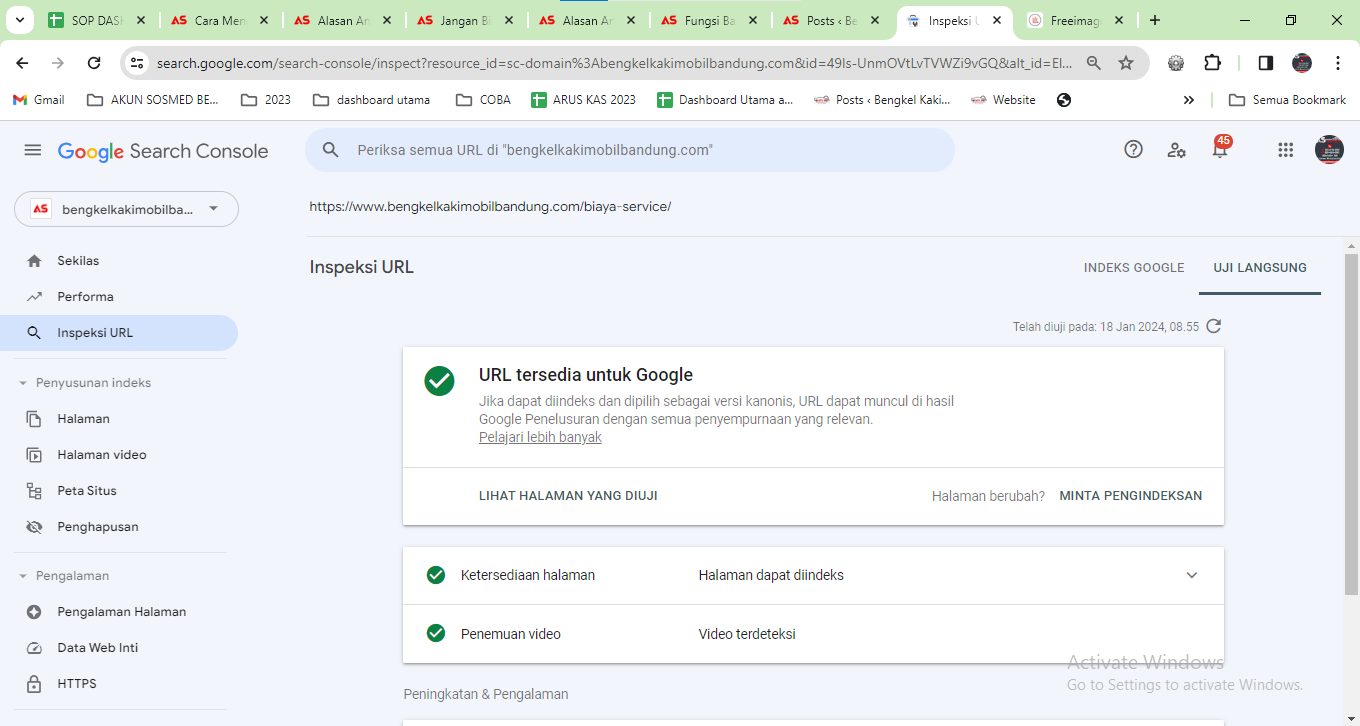The image size is (1360, 726).
Task: Open the Pelajari lebih banyak link
Action: pos(540,438)
